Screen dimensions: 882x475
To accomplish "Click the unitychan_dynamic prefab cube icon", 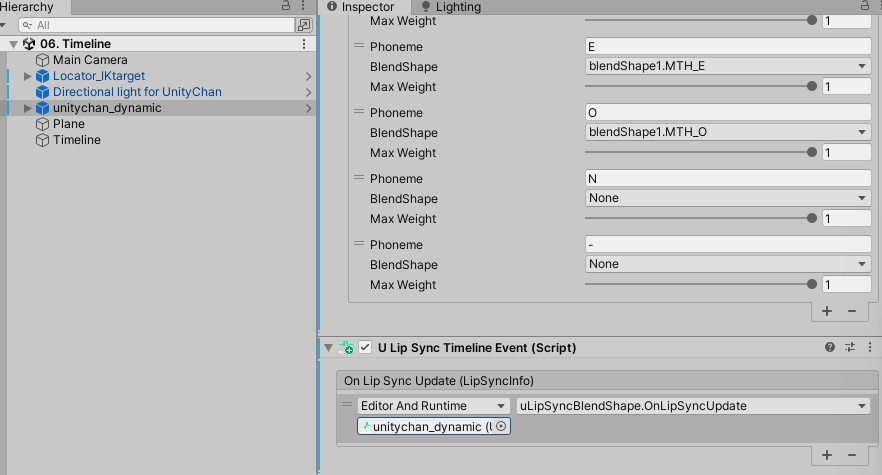I will tap(42, 108).
